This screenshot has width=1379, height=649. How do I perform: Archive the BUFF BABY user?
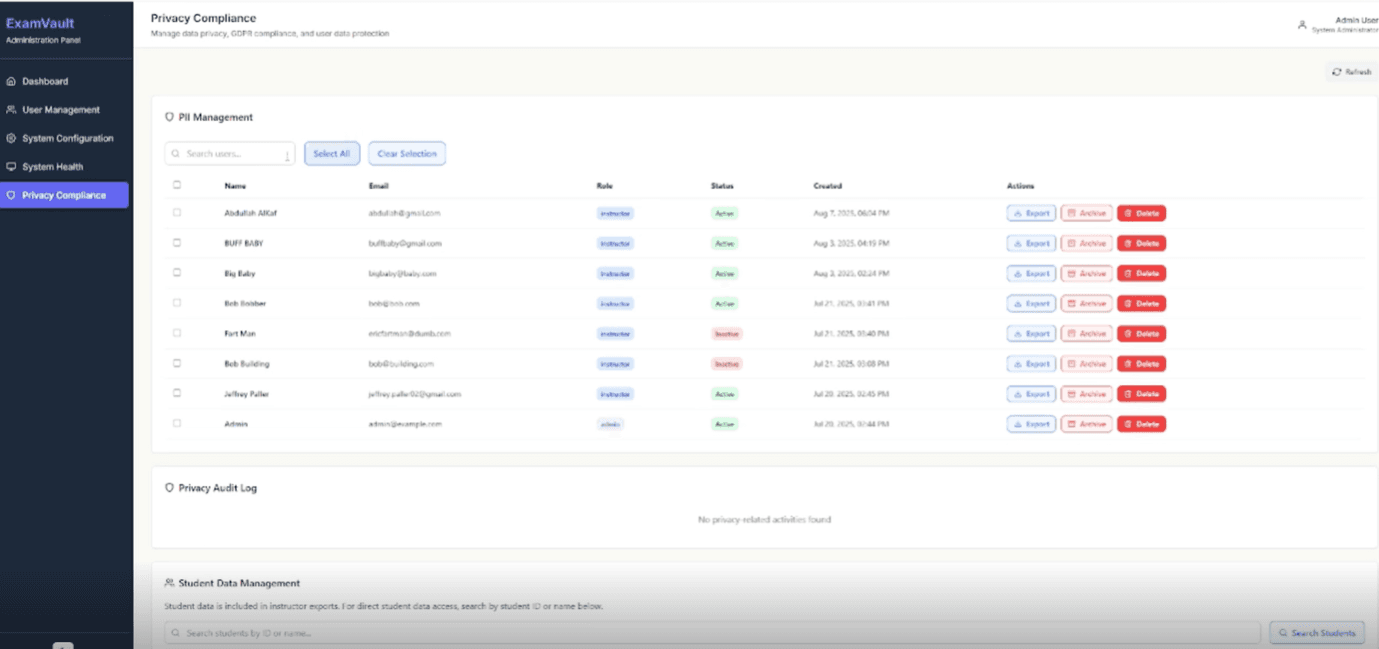click(x=1086, y=244)
